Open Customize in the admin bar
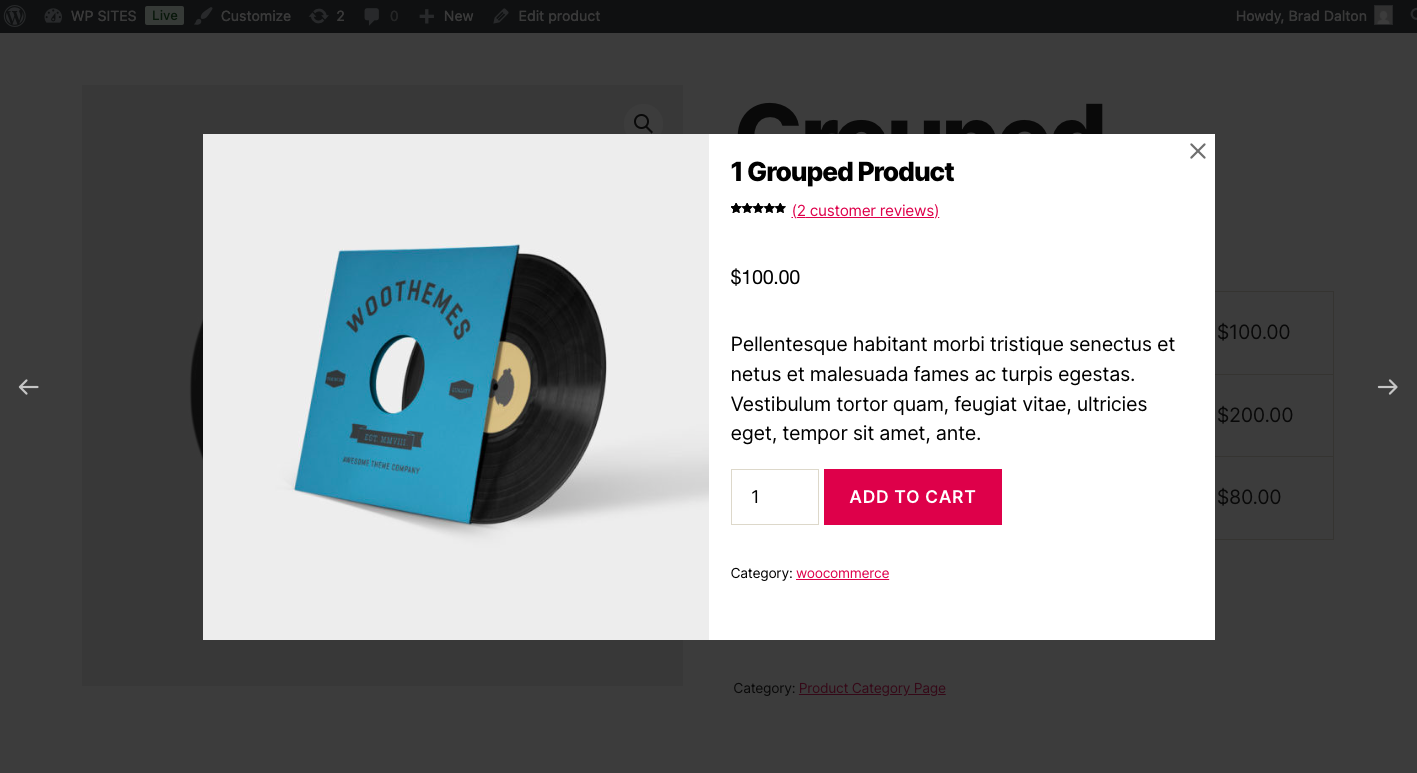Screen dimensions: 1417x773 tap(243, 16)
